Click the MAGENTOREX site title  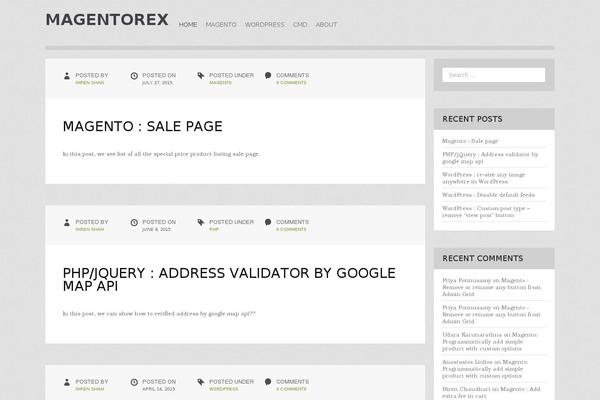(107, 20)
